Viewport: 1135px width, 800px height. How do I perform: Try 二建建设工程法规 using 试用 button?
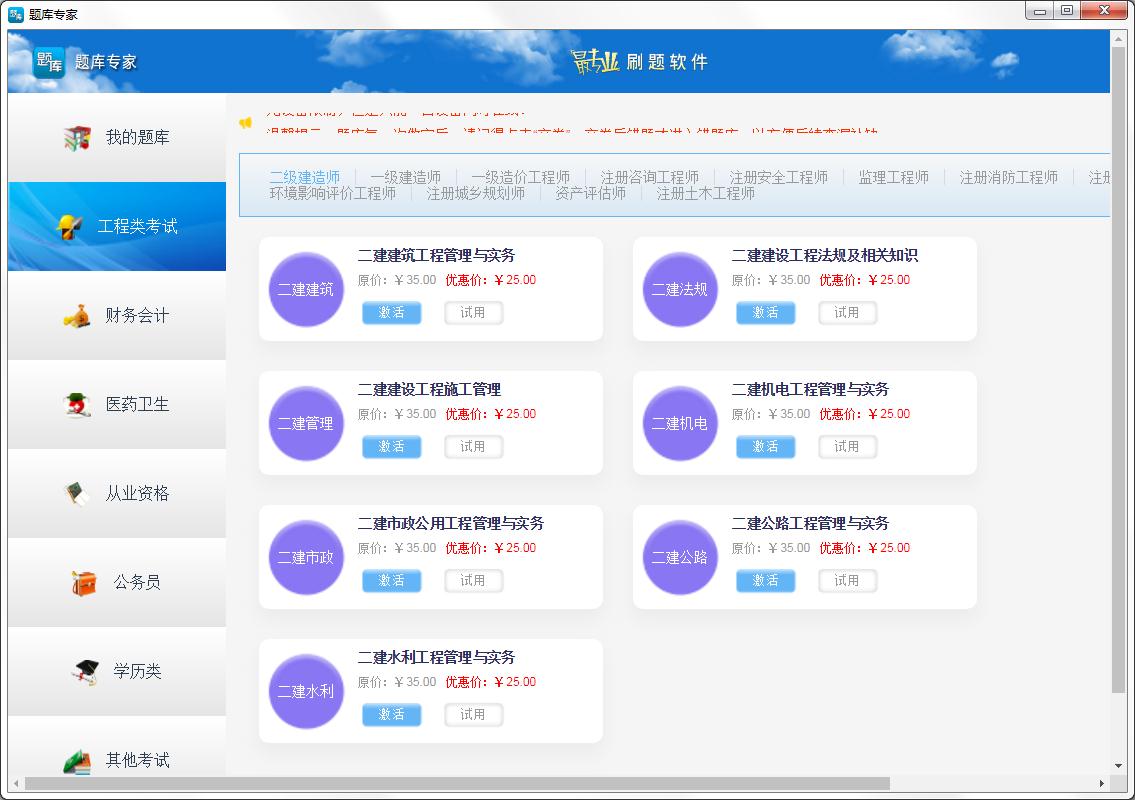click(847, 312)
